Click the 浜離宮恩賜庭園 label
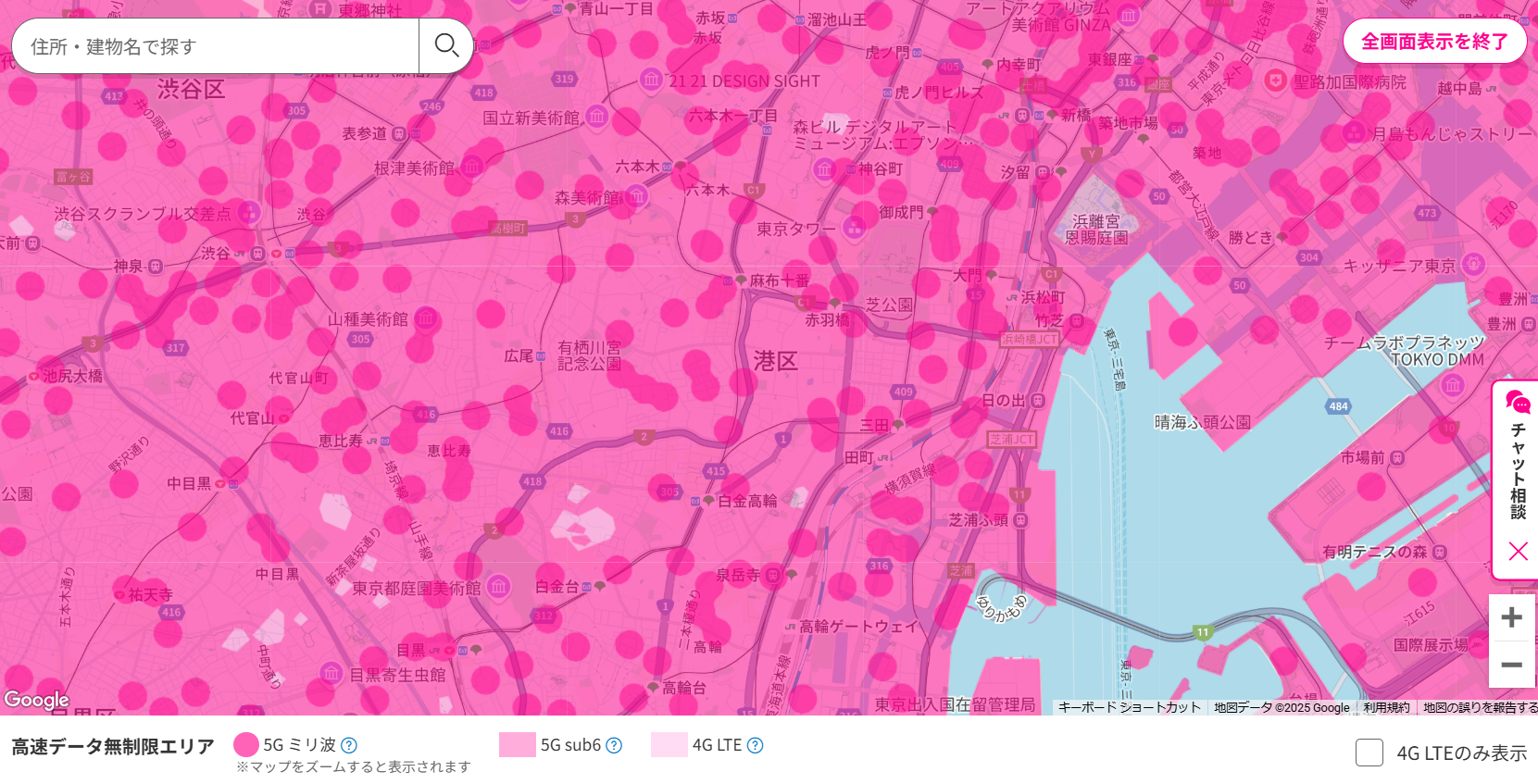 click(x=1096, y=230)
